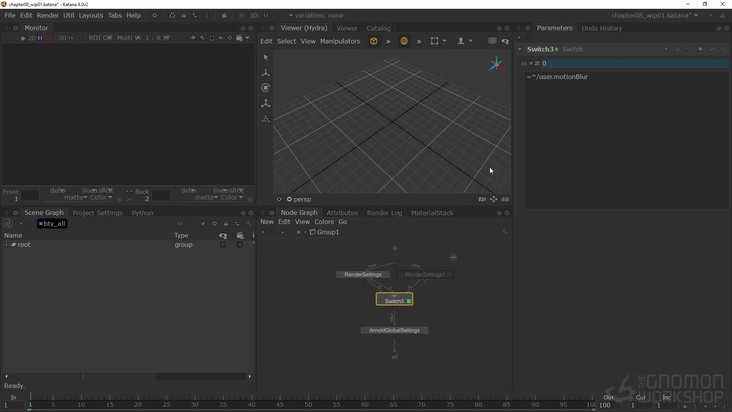This screenshot has width=732, height=412.
Task: Click the yellow sphere shading icon in Viewer
Action: point(404,41)
